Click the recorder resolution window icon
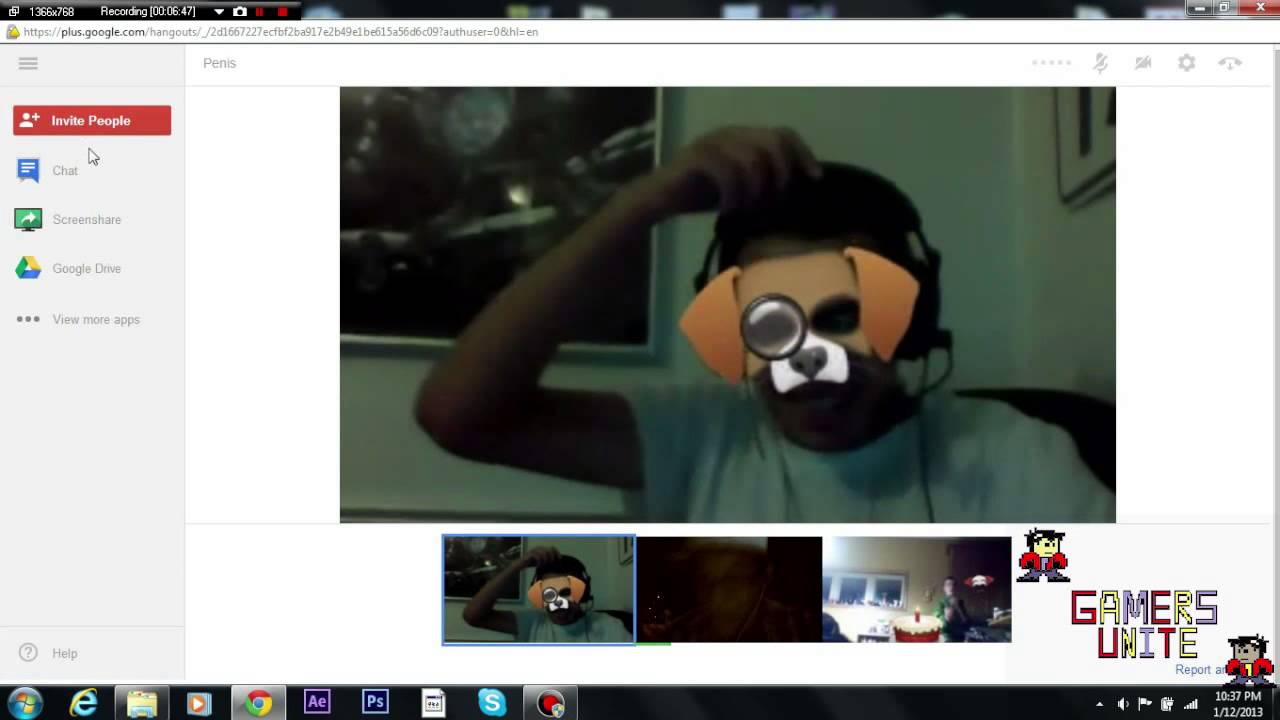The width and height of the screenshot is (1280, 720). point(13,12)
